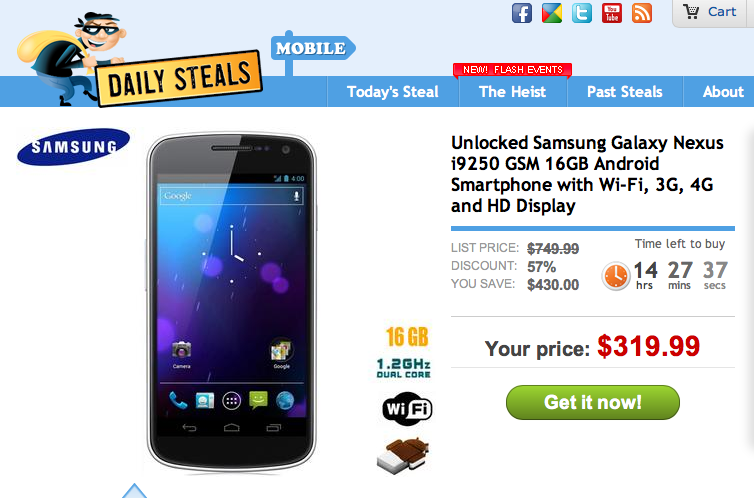
Task: Open the Facebook social icon
Action: [x=522, y=13]
